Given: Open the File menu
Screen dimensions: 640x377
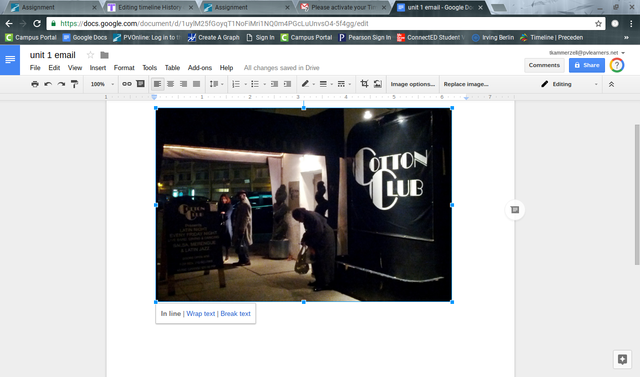Looking at the screenshot, I should pos(35,68).
